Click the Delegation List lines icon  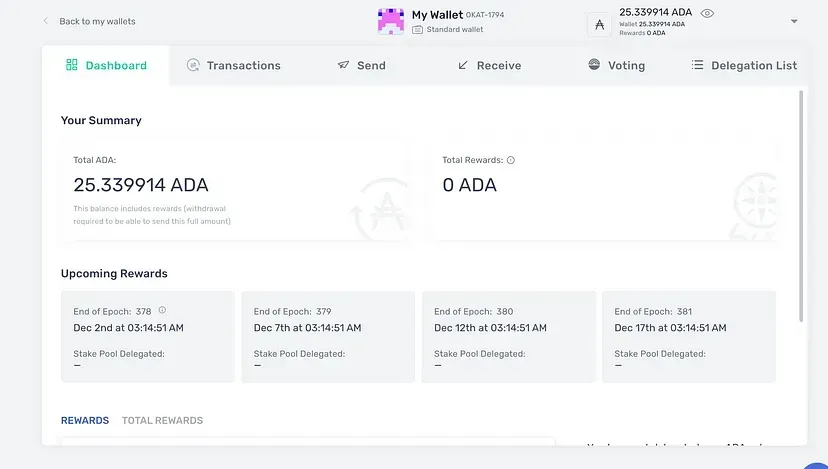coord(698,64)
